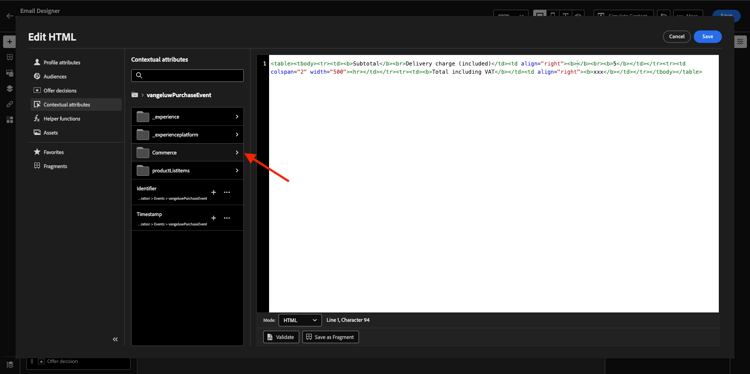Click the Validate button

pos(281,337)
